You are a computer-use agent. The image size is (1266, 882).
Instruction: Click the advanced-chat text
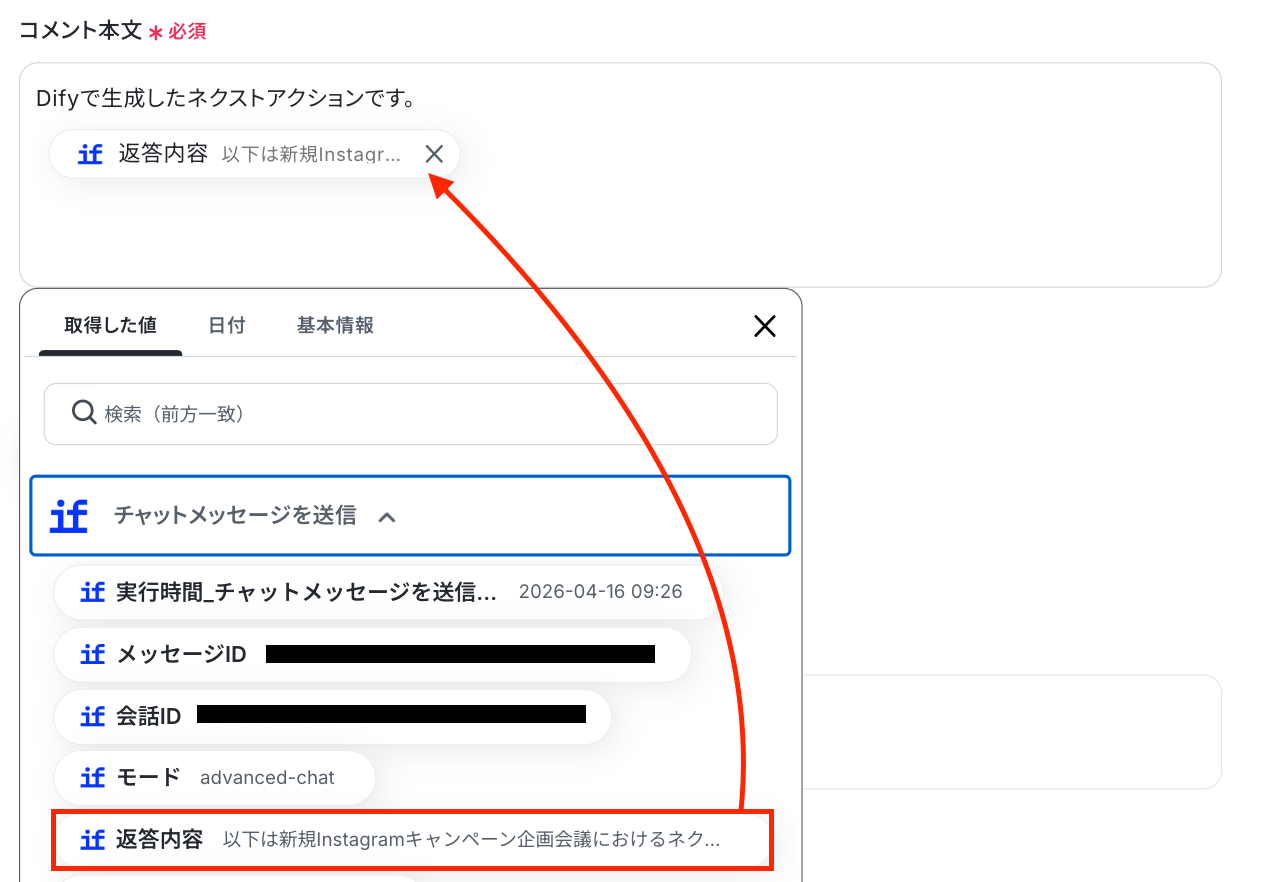click(267, 778)
